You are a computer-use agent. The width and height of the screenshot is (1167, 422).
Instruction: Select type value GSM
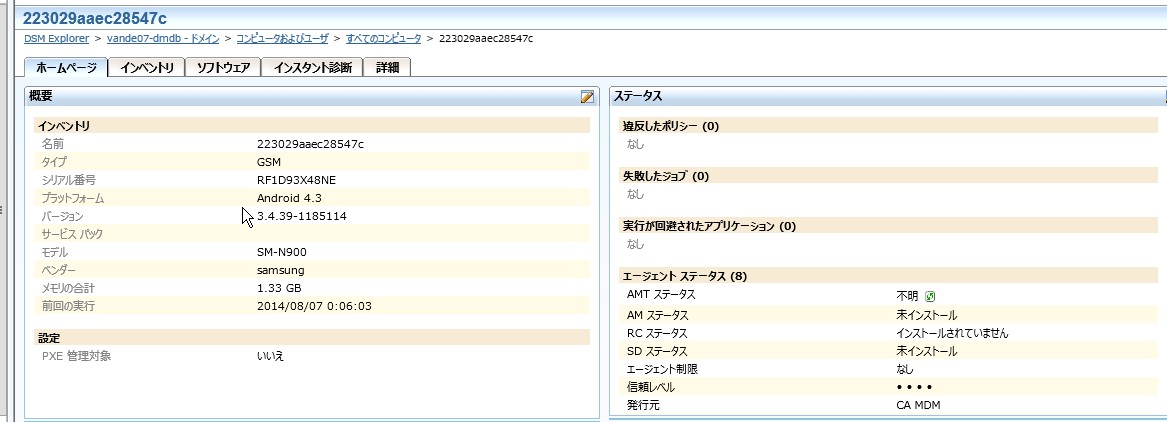269,162
